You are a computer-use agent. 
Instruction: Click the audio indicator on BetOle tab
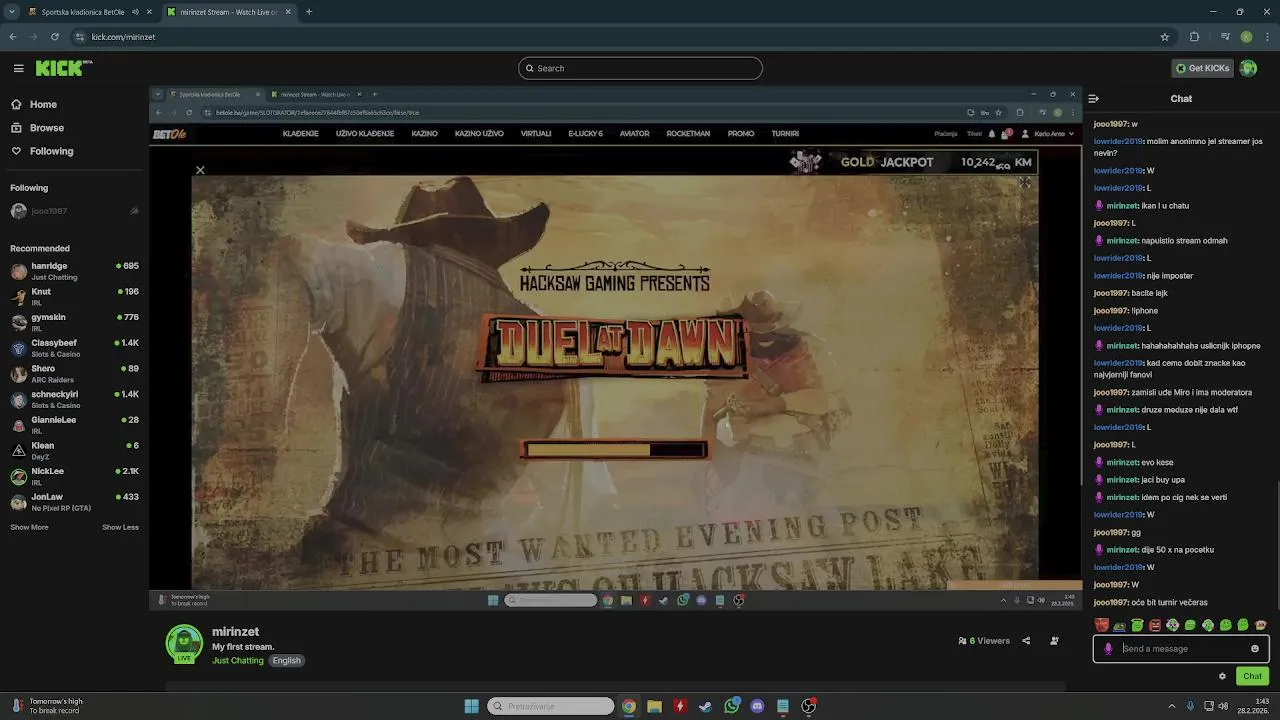[x=135, y=12]
